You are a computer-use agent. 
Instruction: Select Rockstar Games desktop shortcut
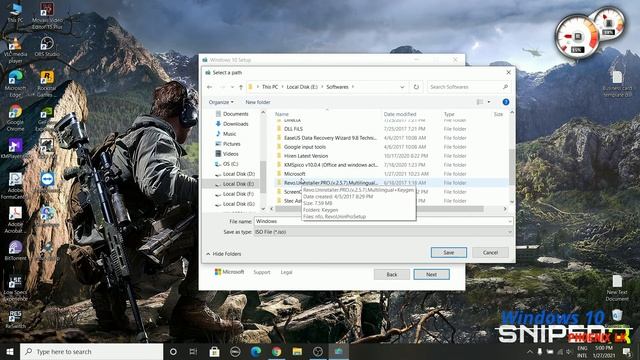pos(47,84)
